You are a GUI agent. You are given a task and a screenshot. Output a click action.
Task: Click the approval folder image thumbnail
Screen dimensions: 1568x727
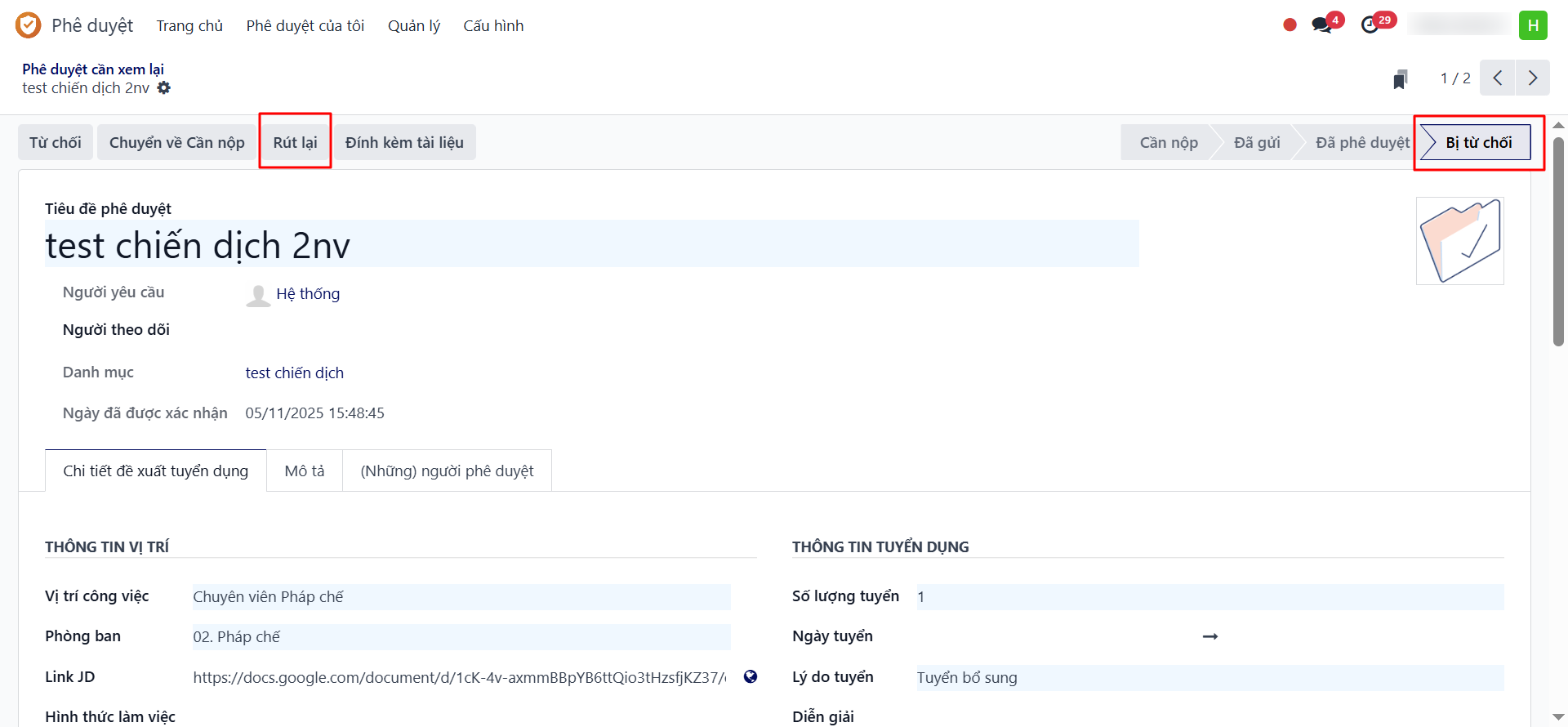click(x=1459, y=241)
